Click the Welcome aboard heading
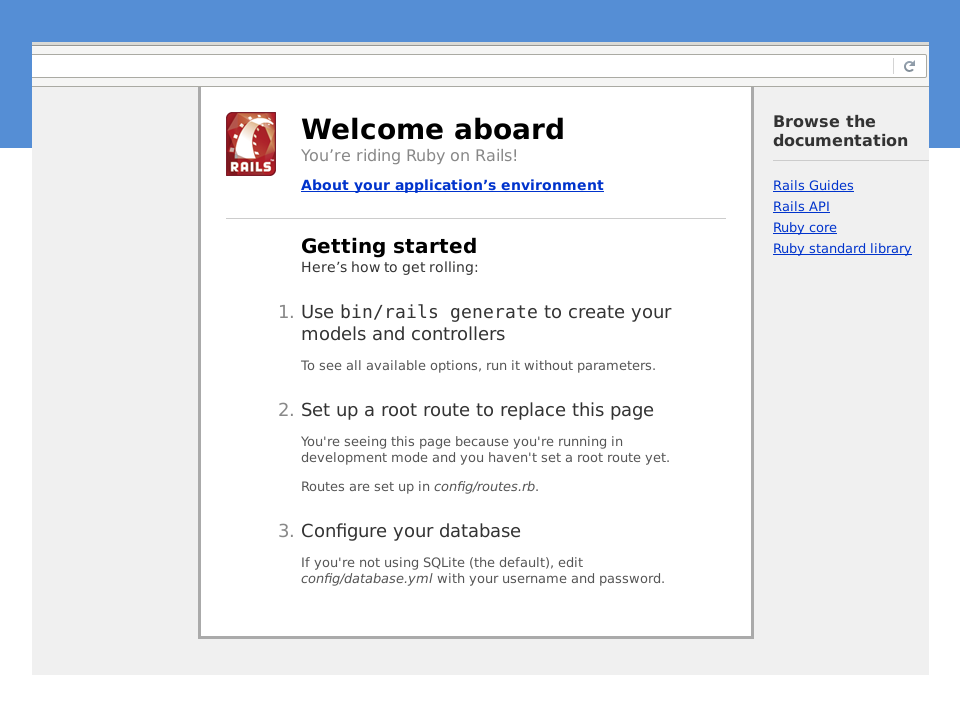Image resolution: width=960 pixels, height=720 pixels. tap(432, 129)
